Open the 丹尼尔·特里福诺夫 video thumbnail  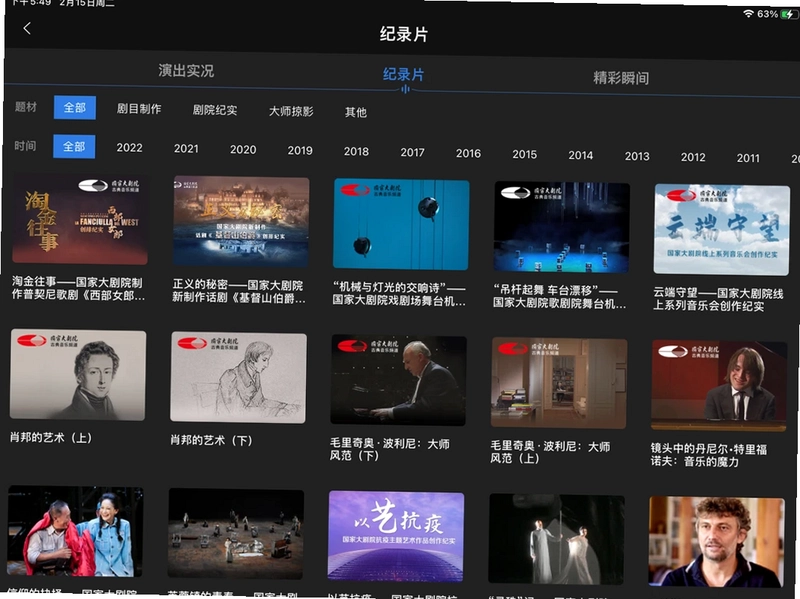click(x=719, y=386)
